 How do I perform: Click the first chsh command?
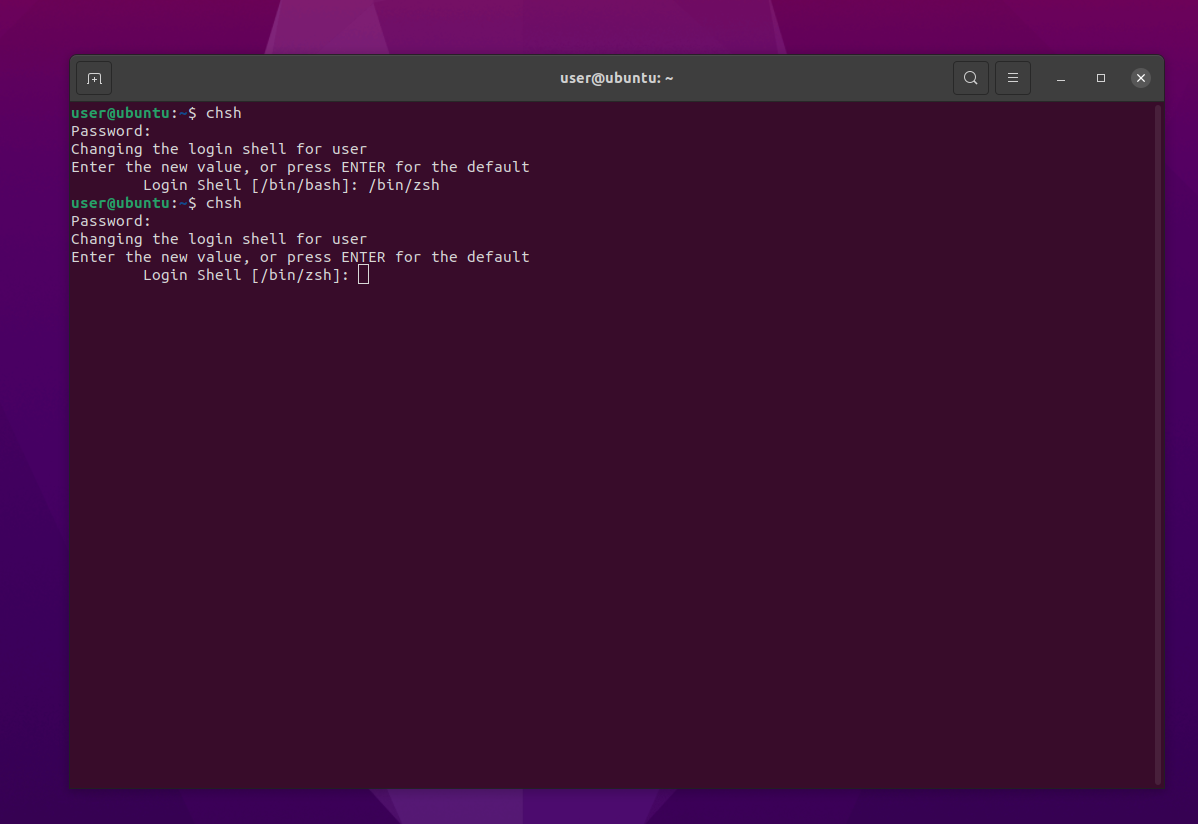[x=223, y=113]
